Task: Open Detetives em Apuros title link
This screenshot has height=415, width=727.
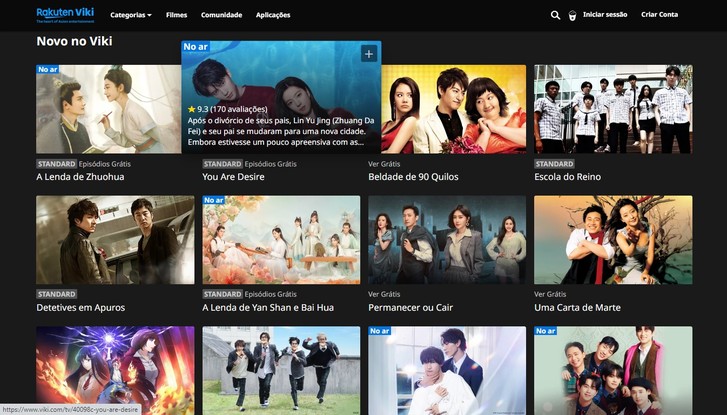Action: tap(81, 307)
